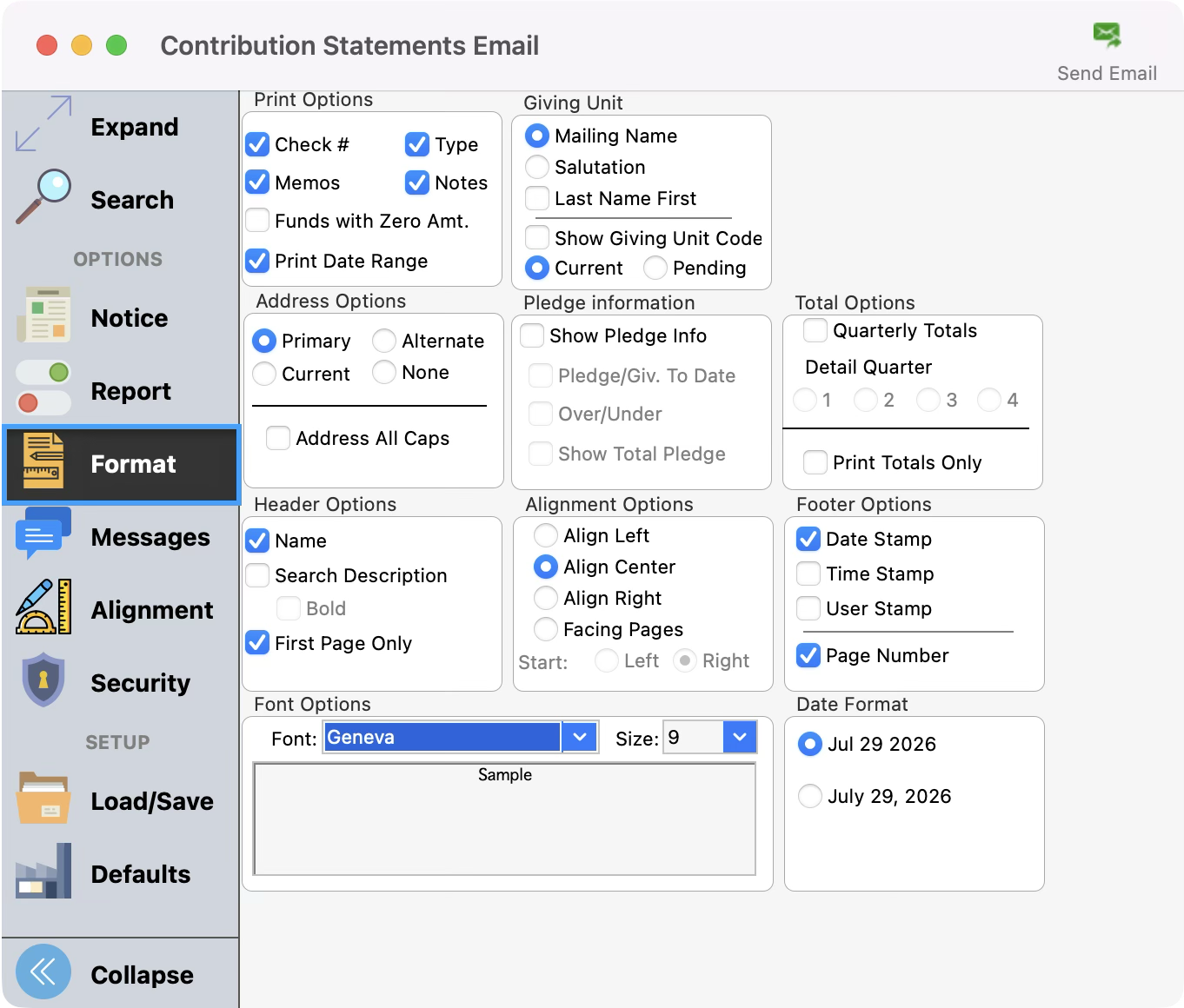Open the Notice options section

pos(120,318)
